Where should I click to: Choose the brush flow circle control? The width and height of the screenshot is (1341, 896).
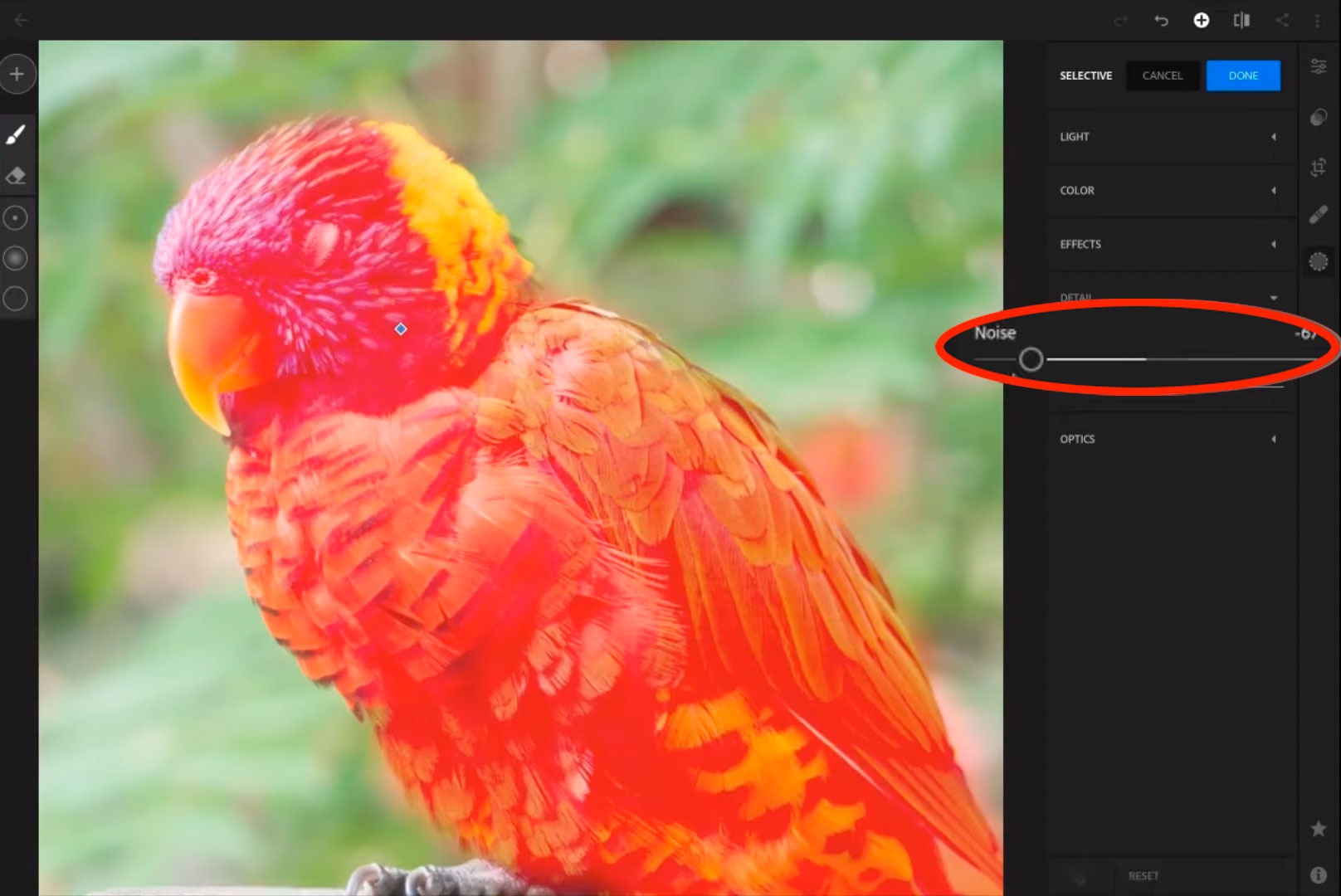(x=15, y=299)
